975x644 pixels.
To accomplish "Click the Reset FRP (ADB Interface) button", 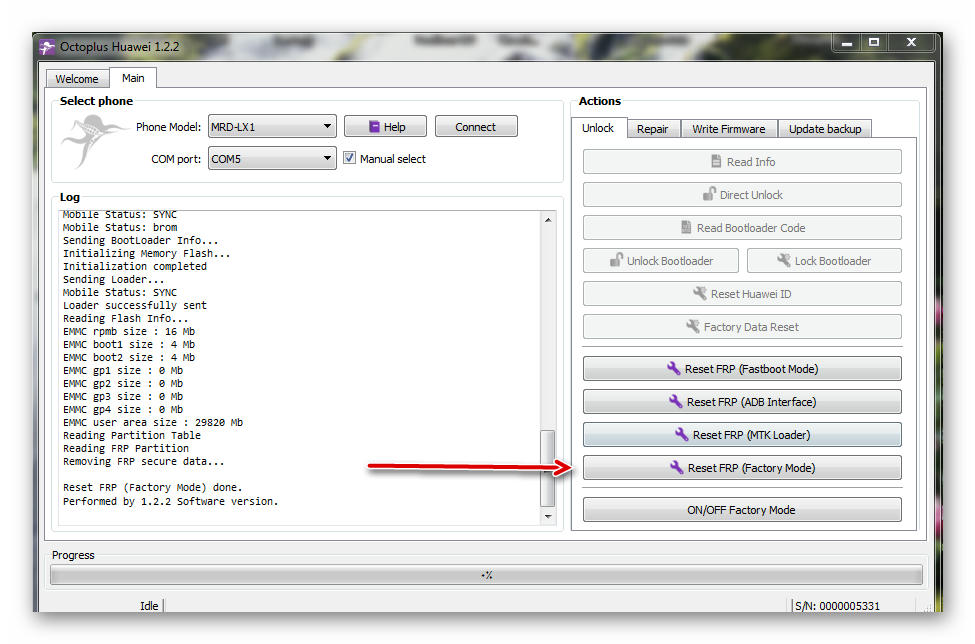I will (x=742, y=402).
